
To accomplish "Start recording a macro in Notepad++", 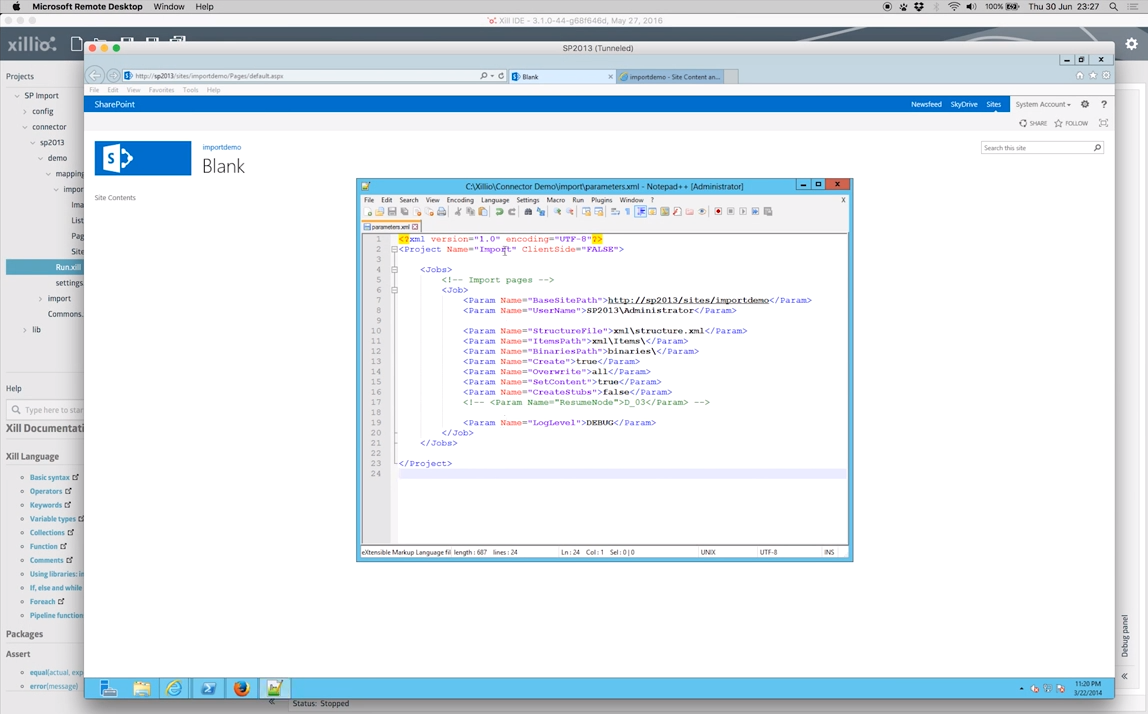I will [x=717, y=210].
